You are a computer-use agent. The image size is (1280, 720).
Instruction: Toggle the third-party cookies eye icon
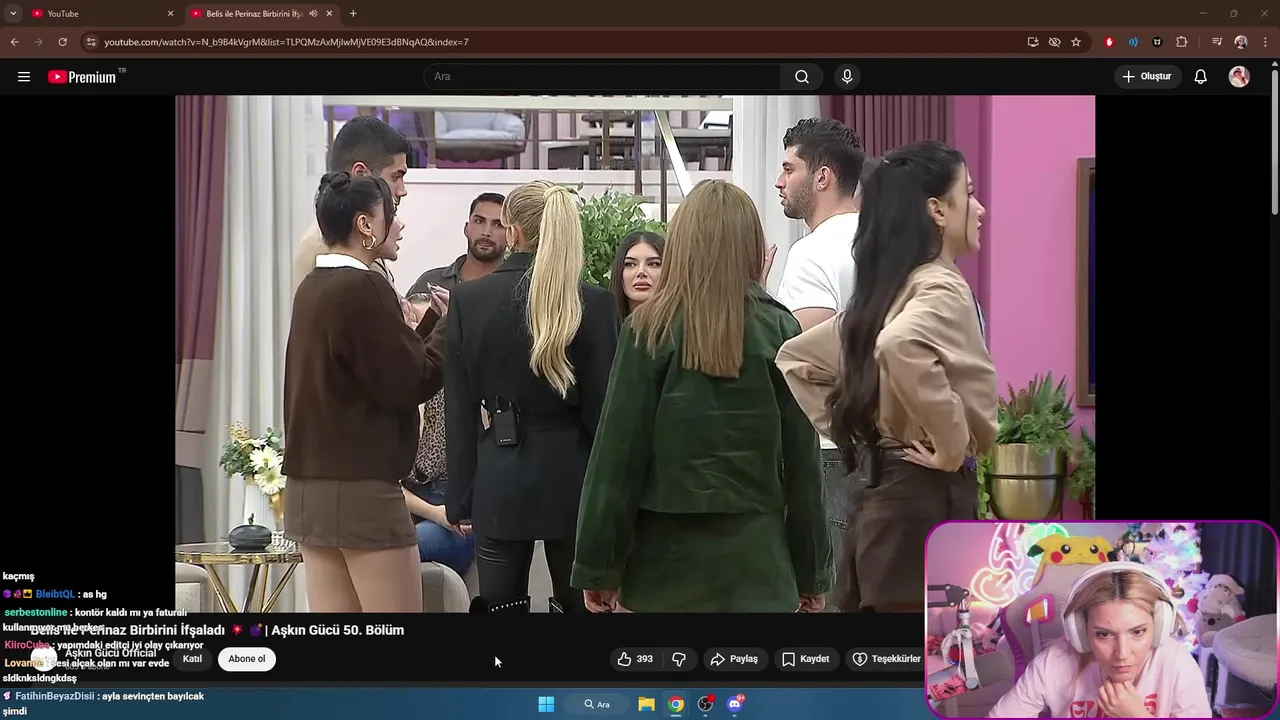[x=1054, y=42]
